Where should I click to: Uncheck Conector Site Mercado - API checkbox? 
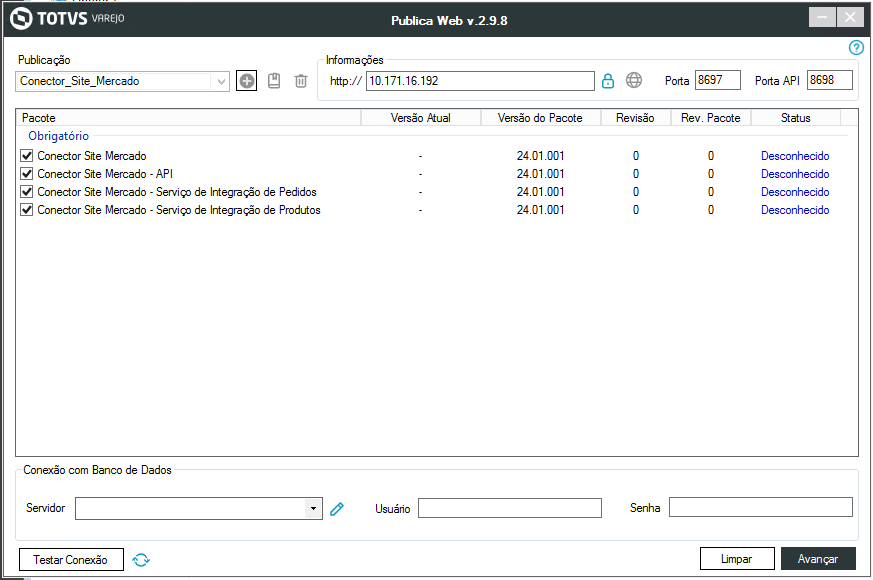click(26, 174)
